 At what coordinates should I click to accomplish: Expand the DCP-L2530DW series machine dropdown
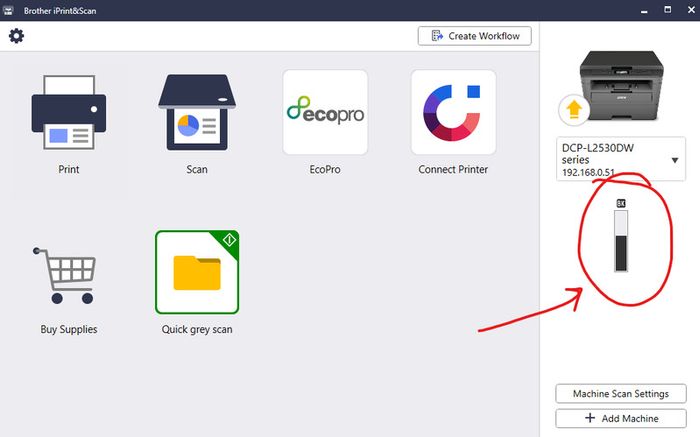tap(621, 159)
